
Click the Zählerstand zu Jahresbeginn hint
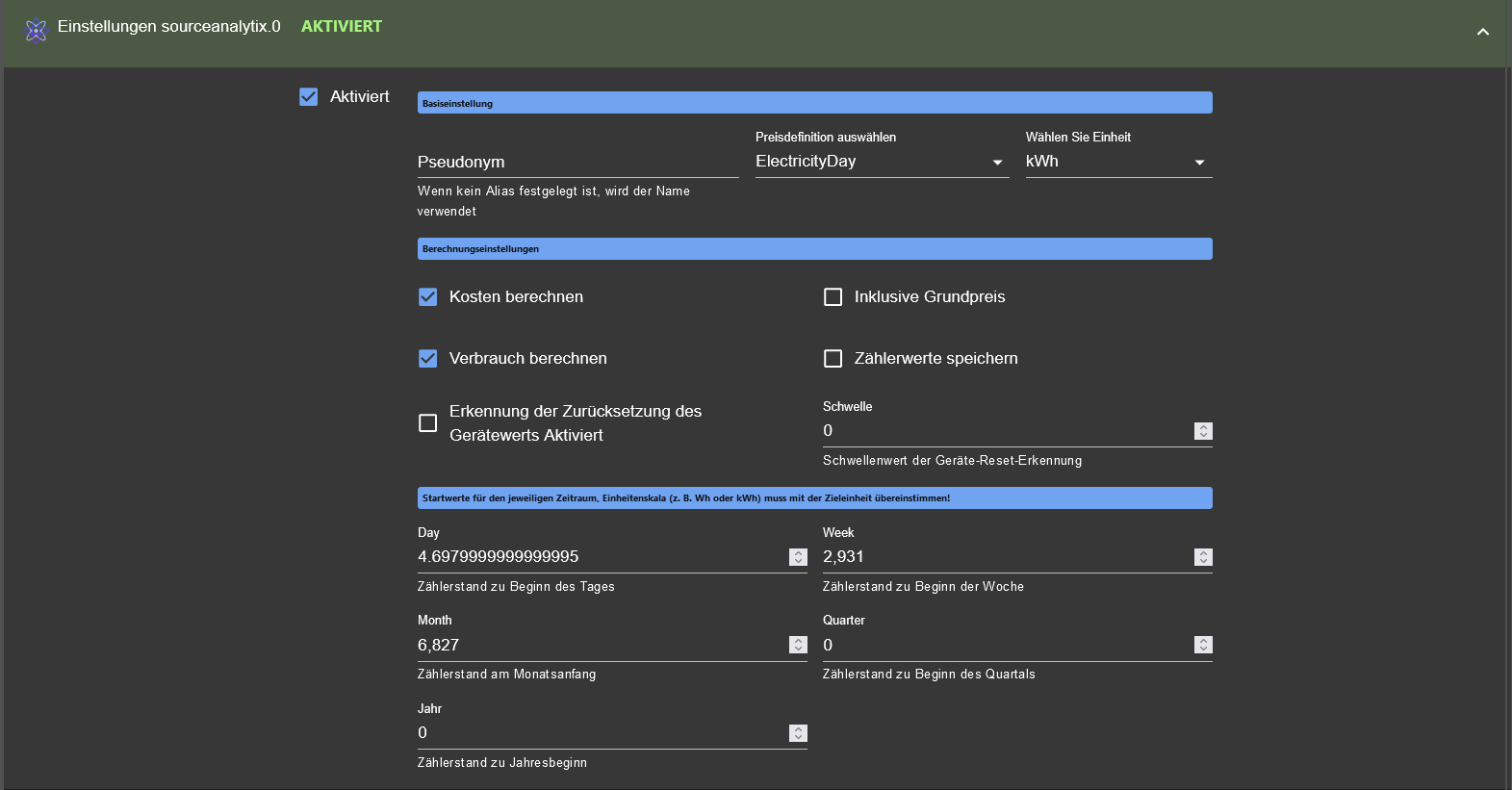point(502,763)
